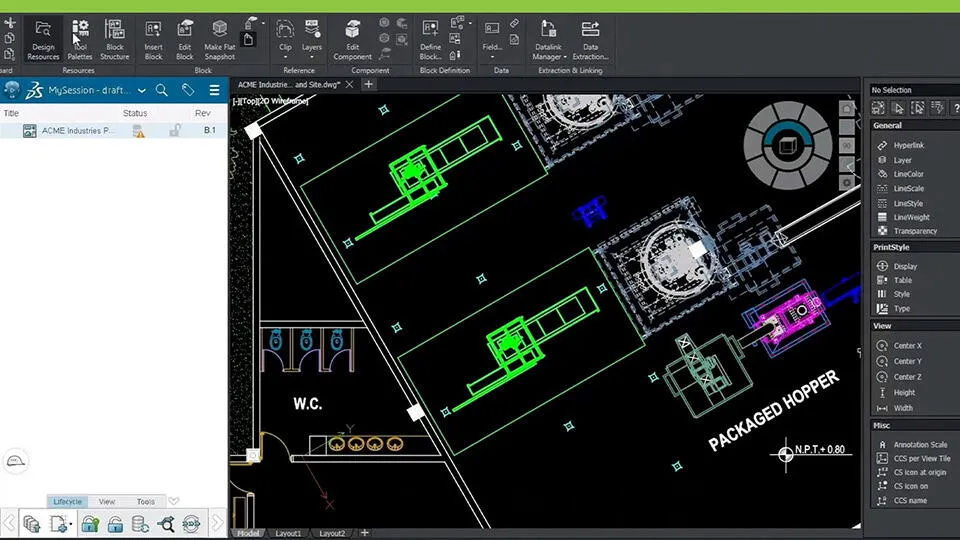Launch the Edit Block tool

coord(184,40)
